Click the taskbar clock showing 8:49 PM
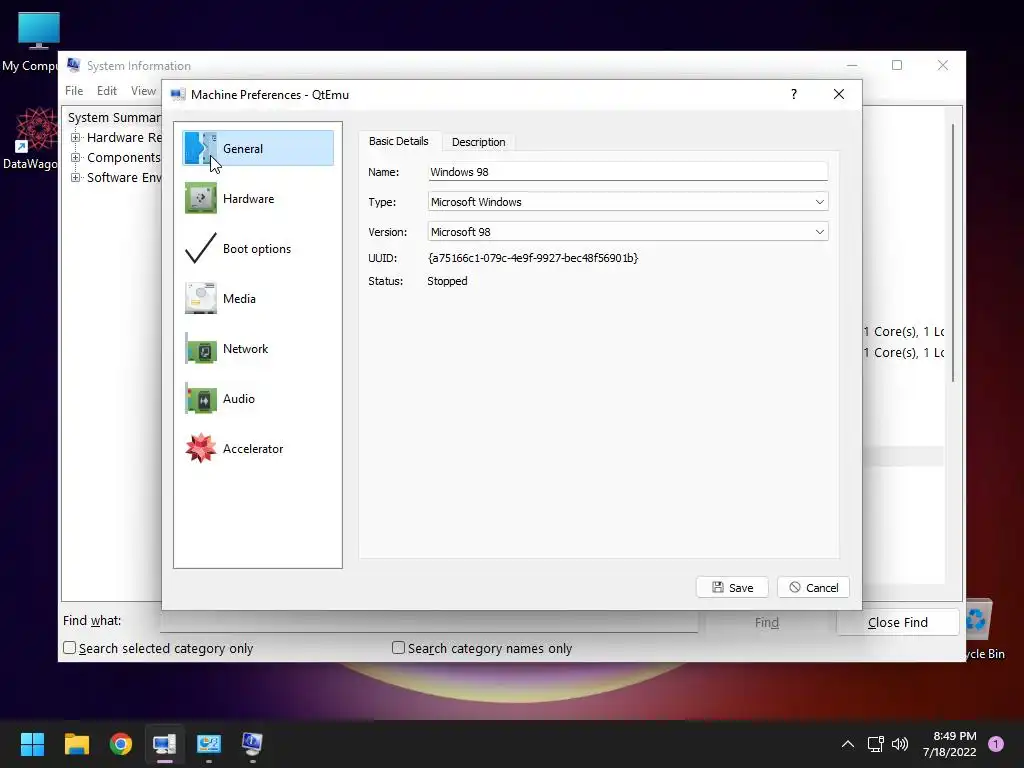Screen dimensions: 1024x768 pyautogui.click(x=950, y=743)
